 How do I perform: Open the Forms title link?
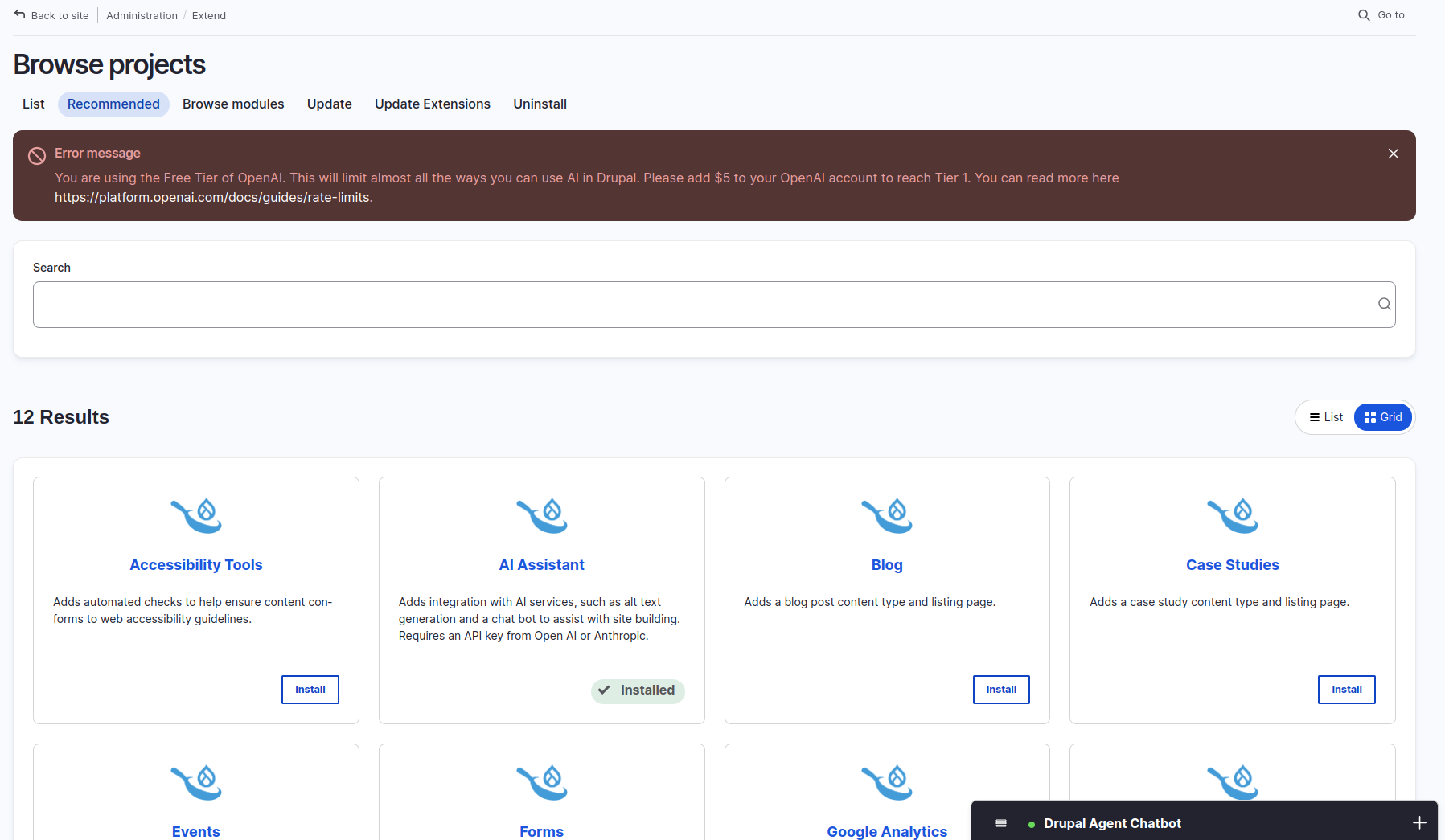[x=542, y=831]
